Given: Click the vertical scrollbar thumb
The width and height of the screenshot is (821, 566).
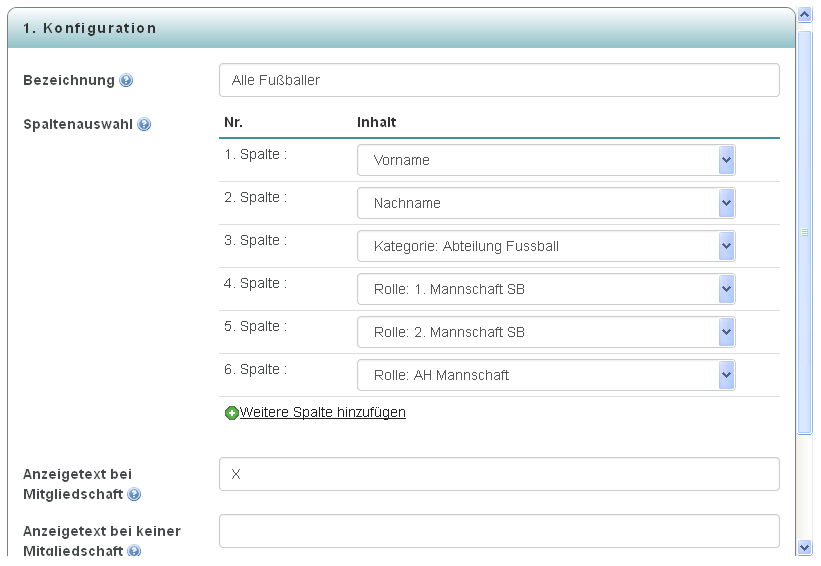Looking at the screenshot, I should [804, 232].
